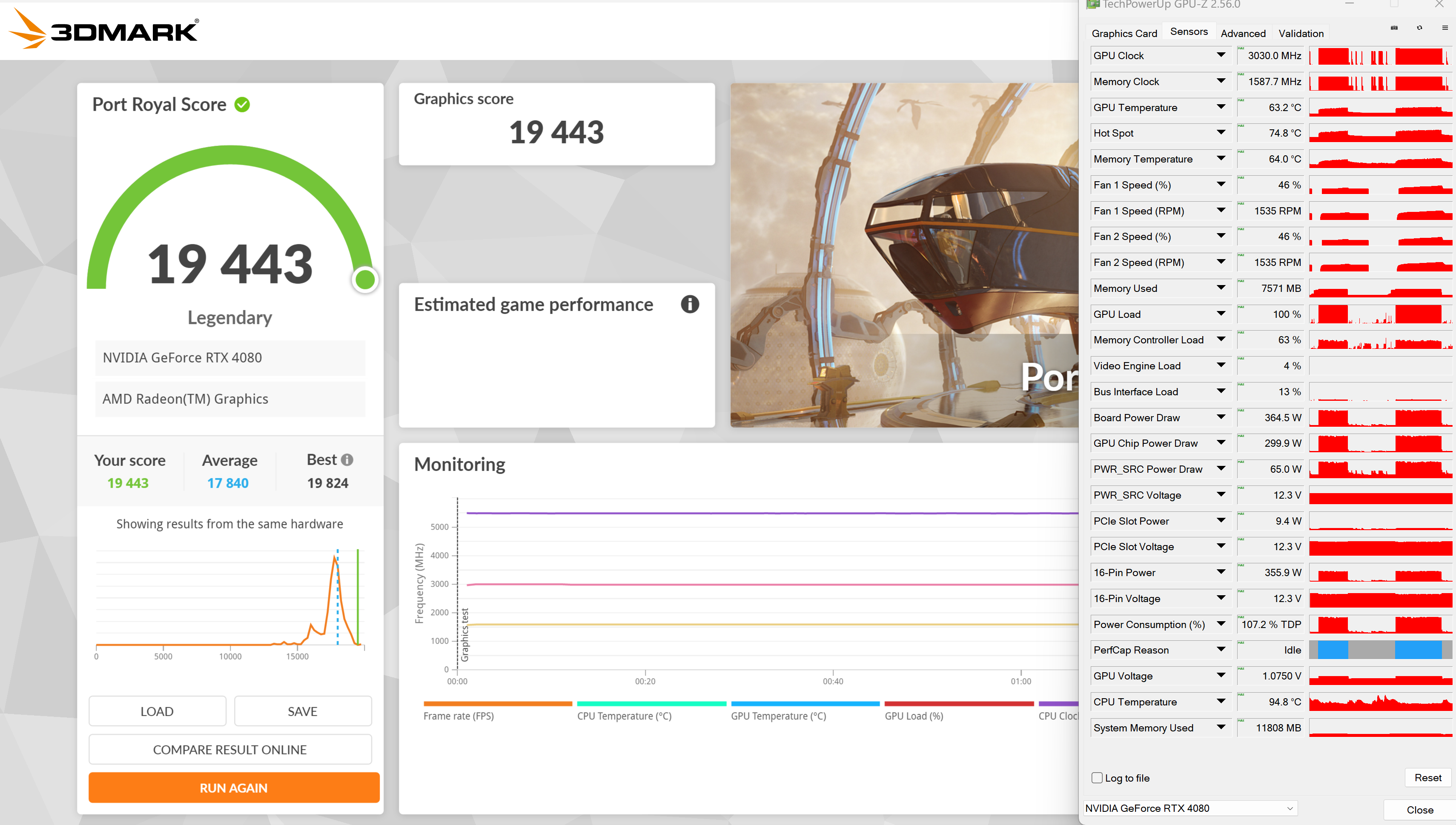The height and width of the screenshot is (825, 1456).
Task: Click the PerfCap Reason color graph
Action: click(x=1380, y=650)
